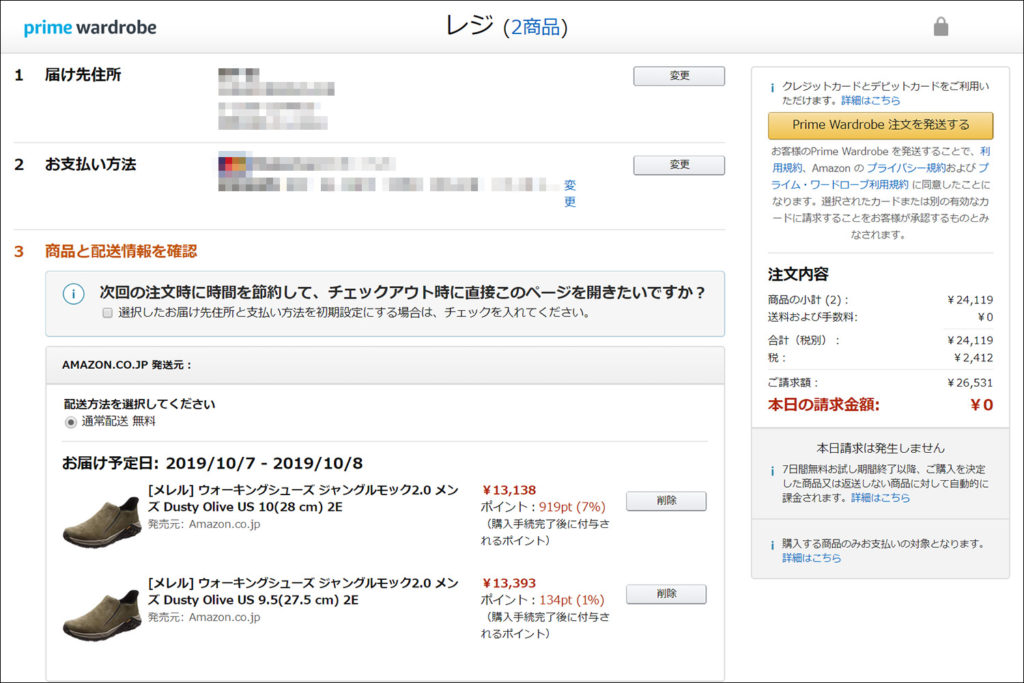The width and height of the screenshot is (1024, 683).
Task: Click Prime Wardrobe 注文を発送する button
Action: click(880, 125)
